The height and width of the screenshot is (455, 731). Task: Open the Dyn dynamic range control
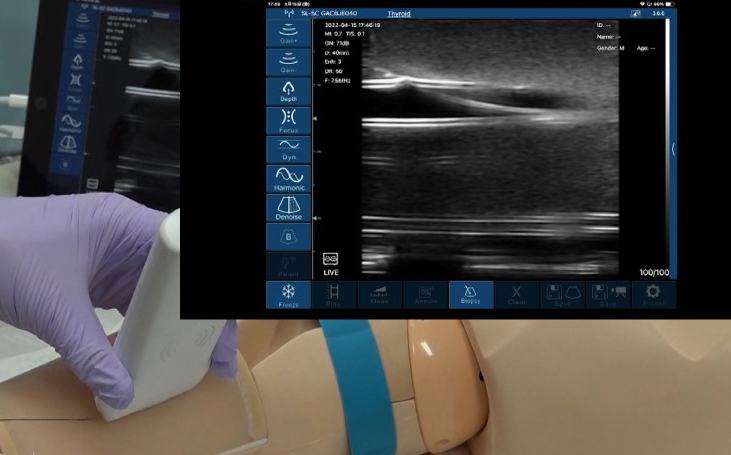[x=289, y=150]
